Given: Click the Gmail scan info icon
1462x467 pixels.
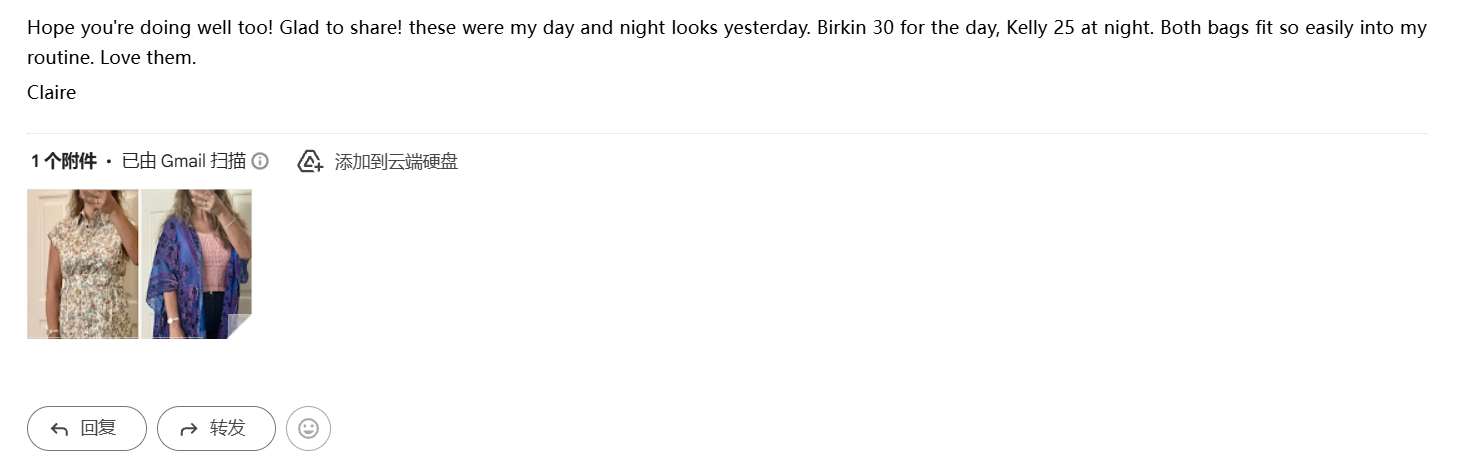Looking at the screenshot, I should 260,161.
